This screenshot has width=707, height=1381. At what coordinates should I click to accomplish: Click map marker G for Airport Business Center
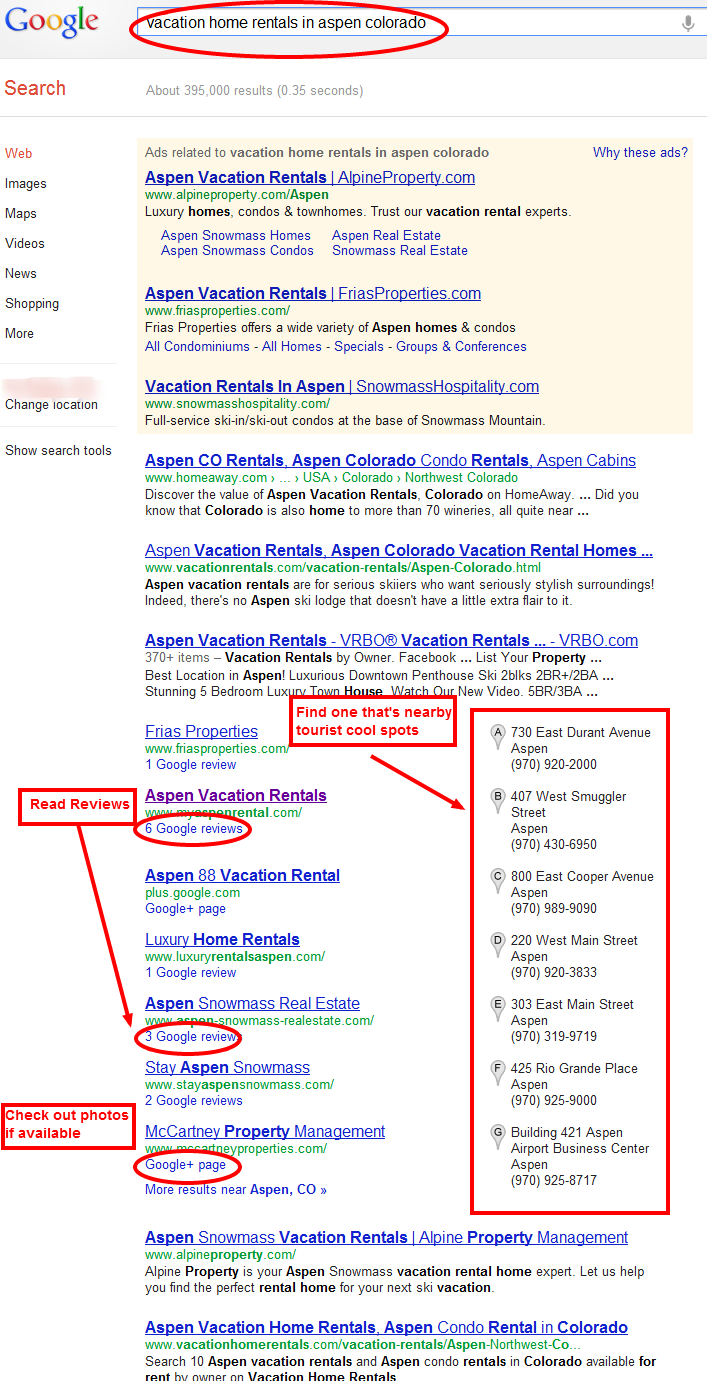coord(498,1138)
